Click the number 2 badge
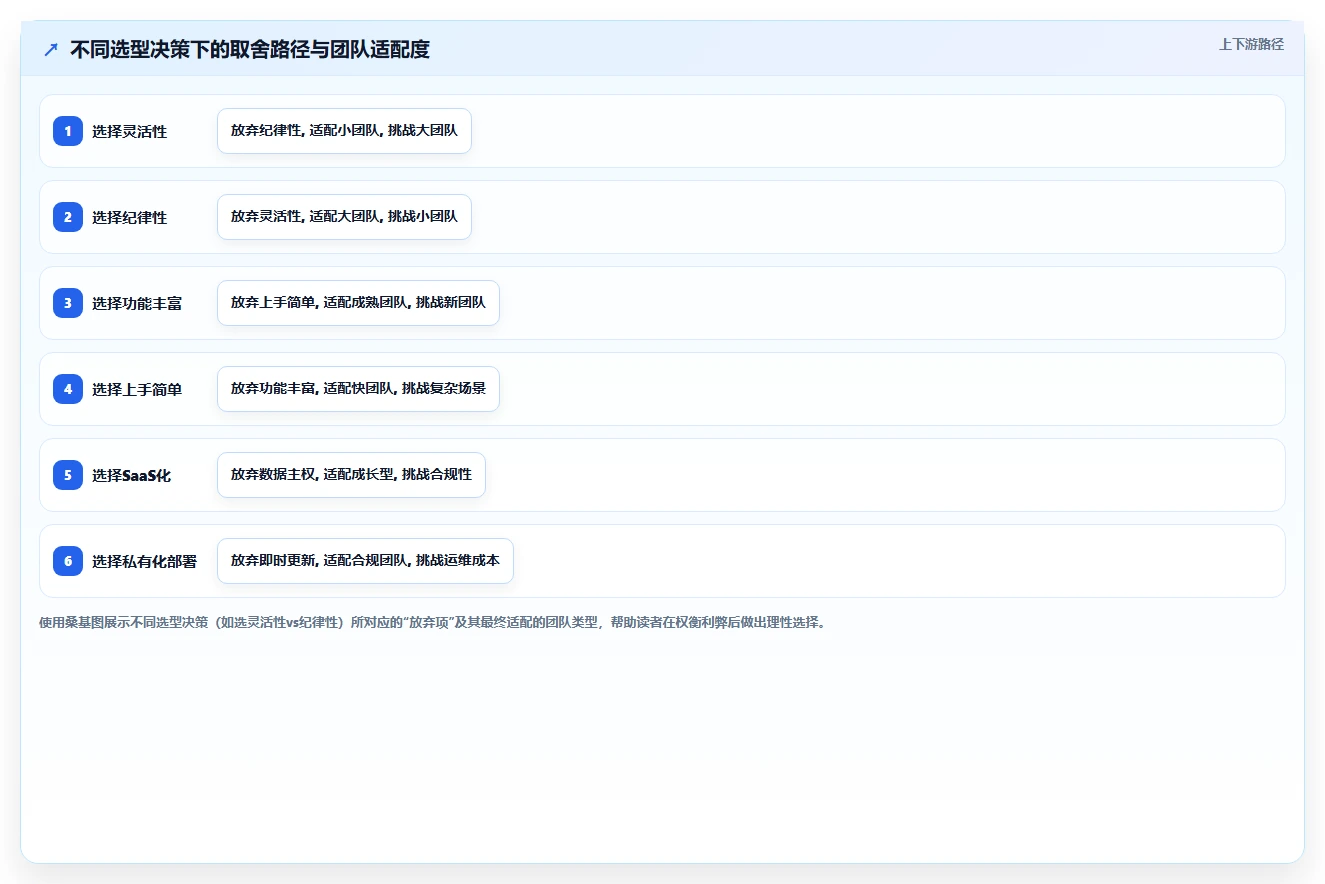The image size is (1325, 884). coord(68,217)
